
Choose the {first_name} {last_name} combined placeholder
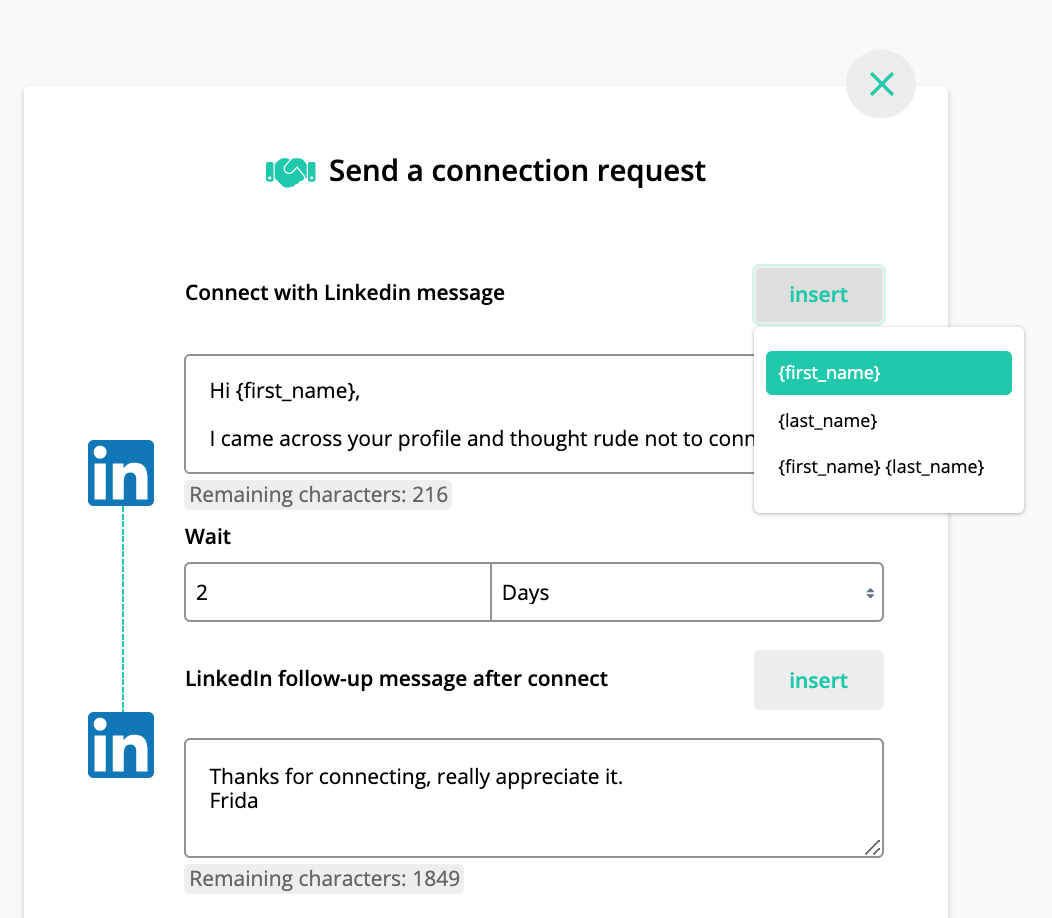coord(887,466)
